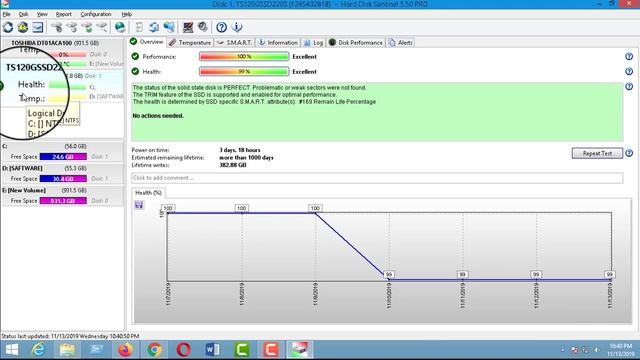The width and height of the screenshot is (640, 360).
Task: Select the C: (56.0 GB) volume header
Action: point(44,146)
